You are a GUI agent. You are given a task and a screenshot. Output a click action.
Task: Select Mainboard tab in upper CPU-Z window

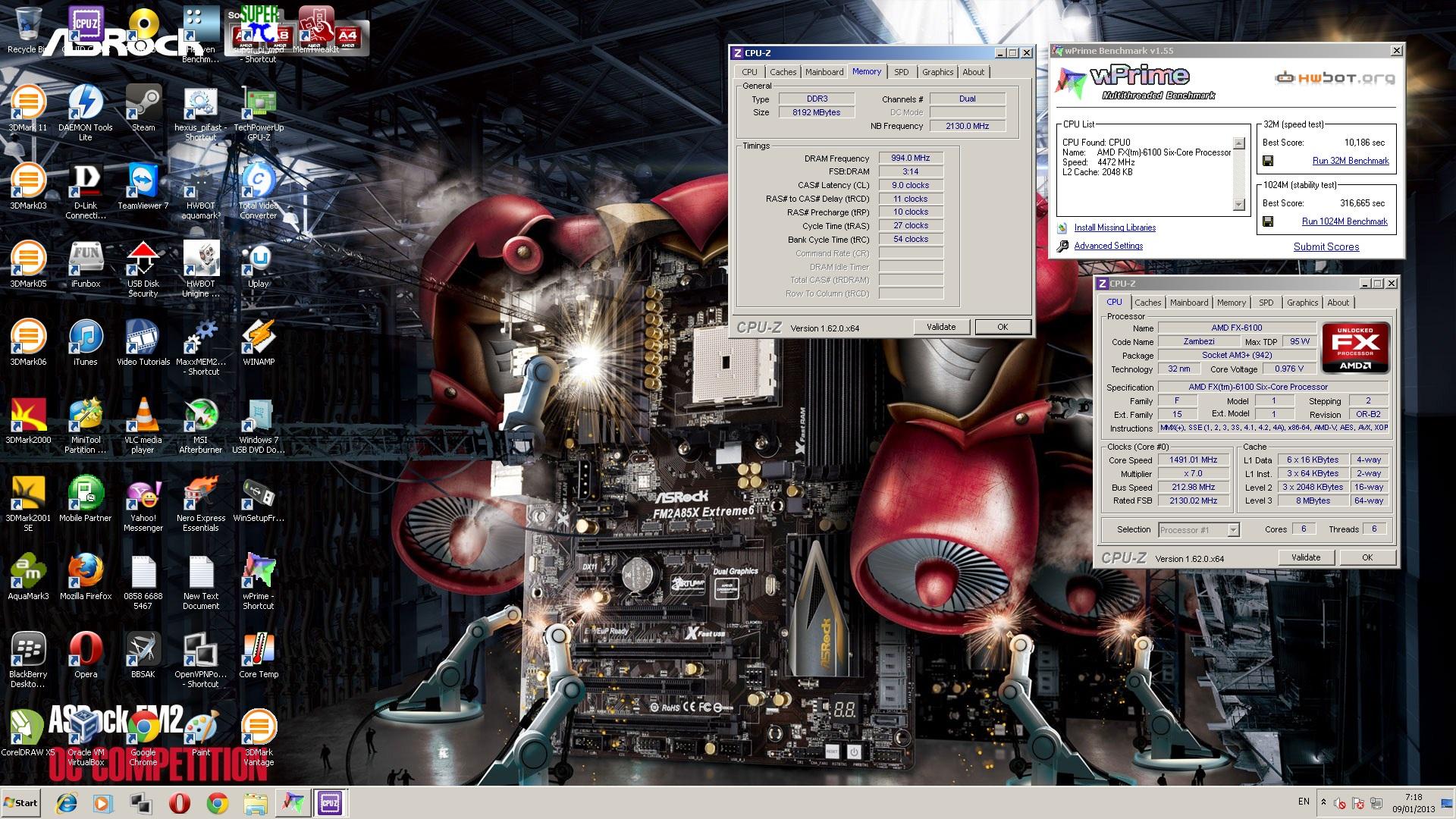click(824, 72)
